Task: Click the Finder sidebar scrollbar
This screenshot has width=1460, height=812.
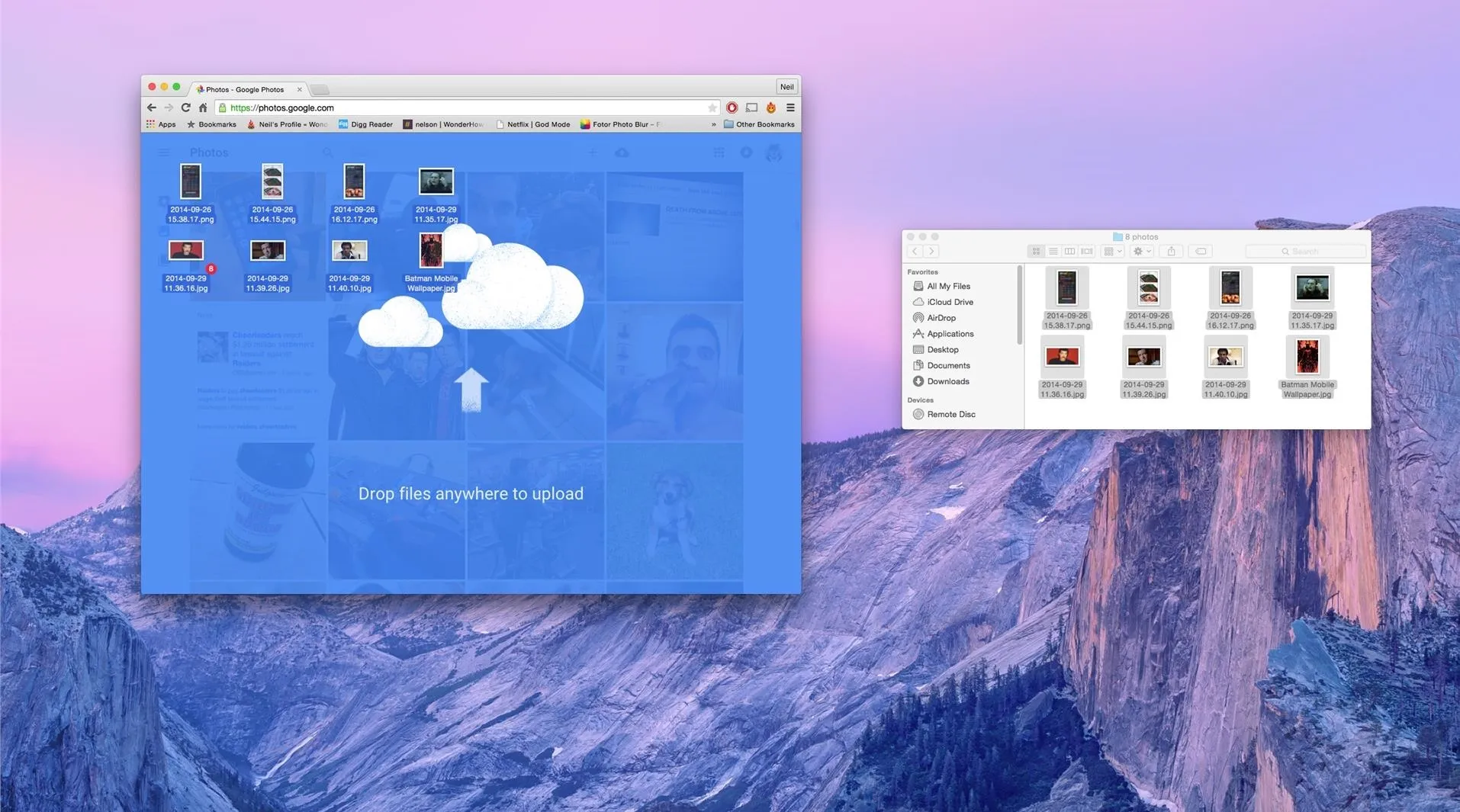Action: click(x=1019, y=305)
